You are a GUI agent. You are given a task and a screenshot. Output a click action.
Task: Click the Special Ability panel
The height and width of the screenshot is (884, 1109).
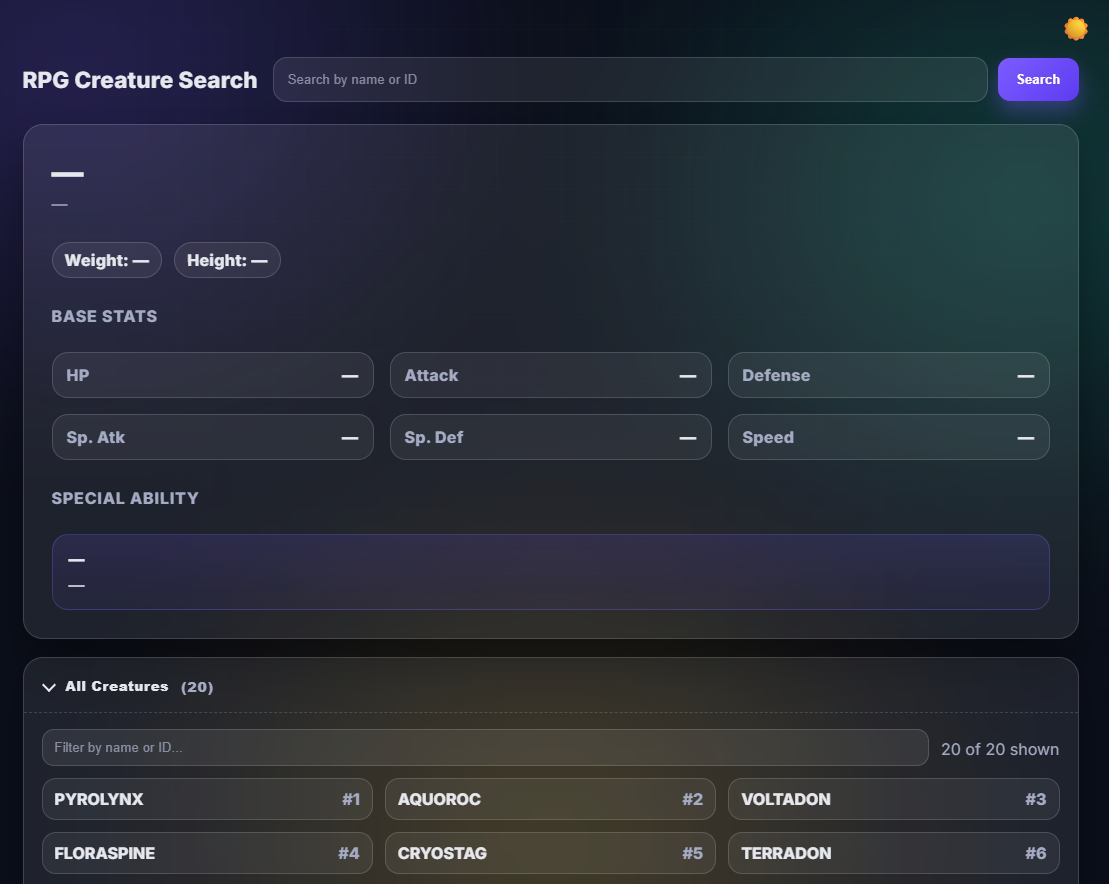click(550, 571)
